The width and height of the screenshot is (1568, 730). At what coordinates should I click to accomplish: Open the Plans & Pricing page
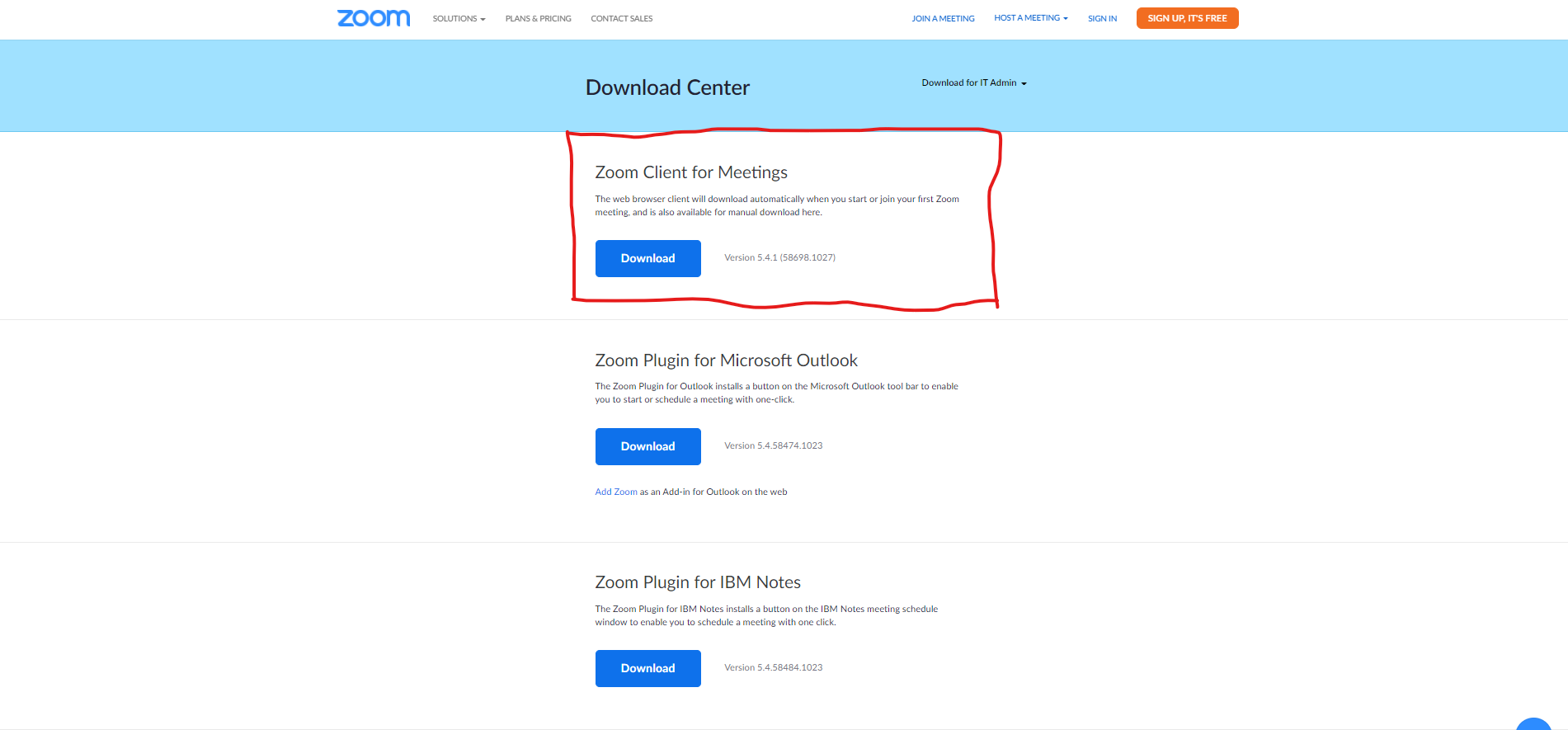(538, 18)
